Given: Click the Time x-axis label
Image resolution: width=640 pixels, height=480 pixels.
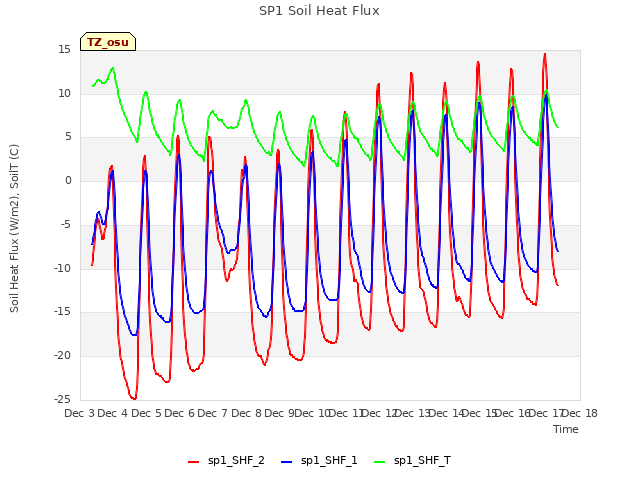Looking at the screenshot, I should 566,429.
